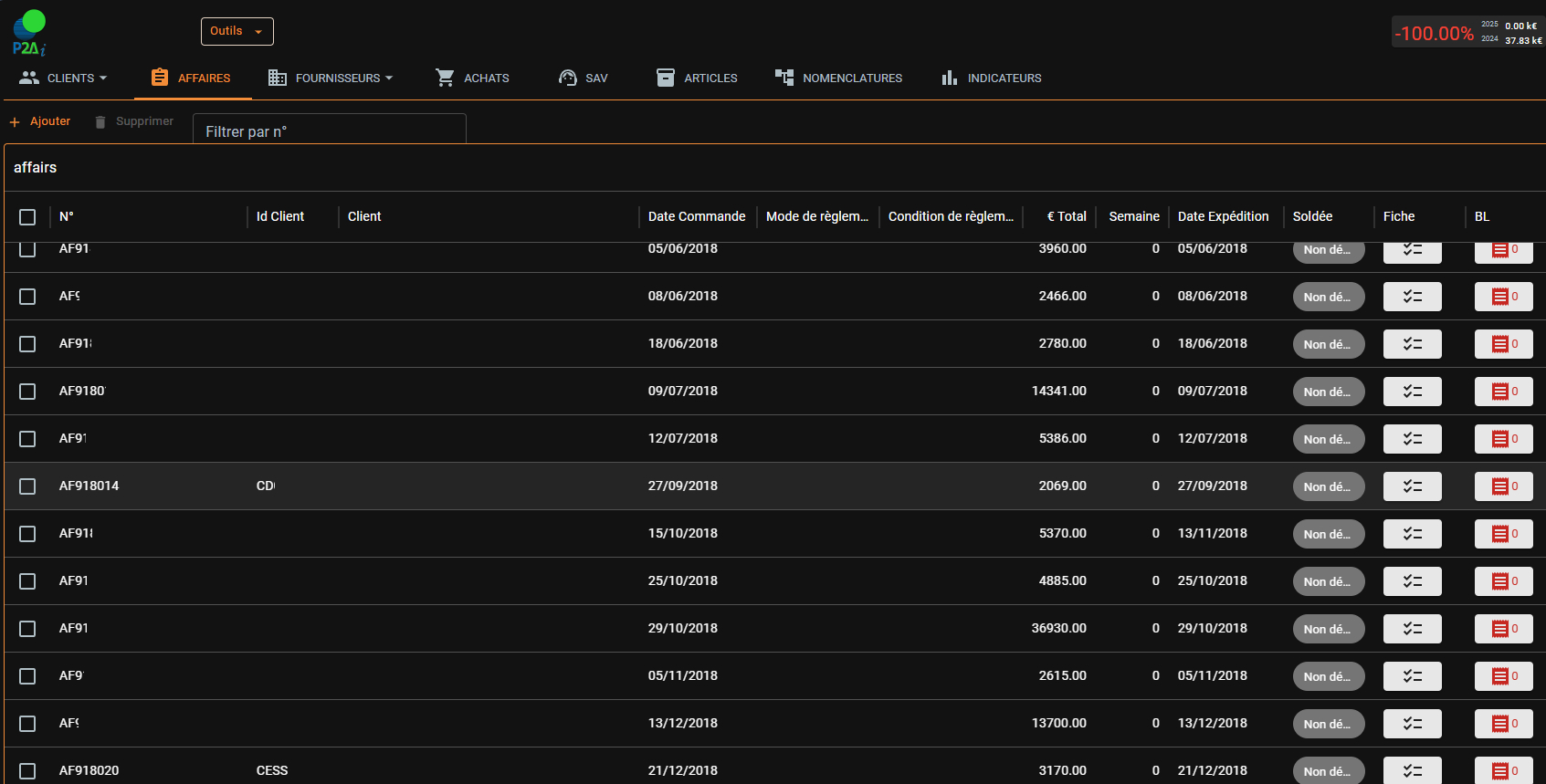Select the row dated 29/10/2018 checkbox
This screenshot has width=1546, height=784.
[x=27, y=629]
